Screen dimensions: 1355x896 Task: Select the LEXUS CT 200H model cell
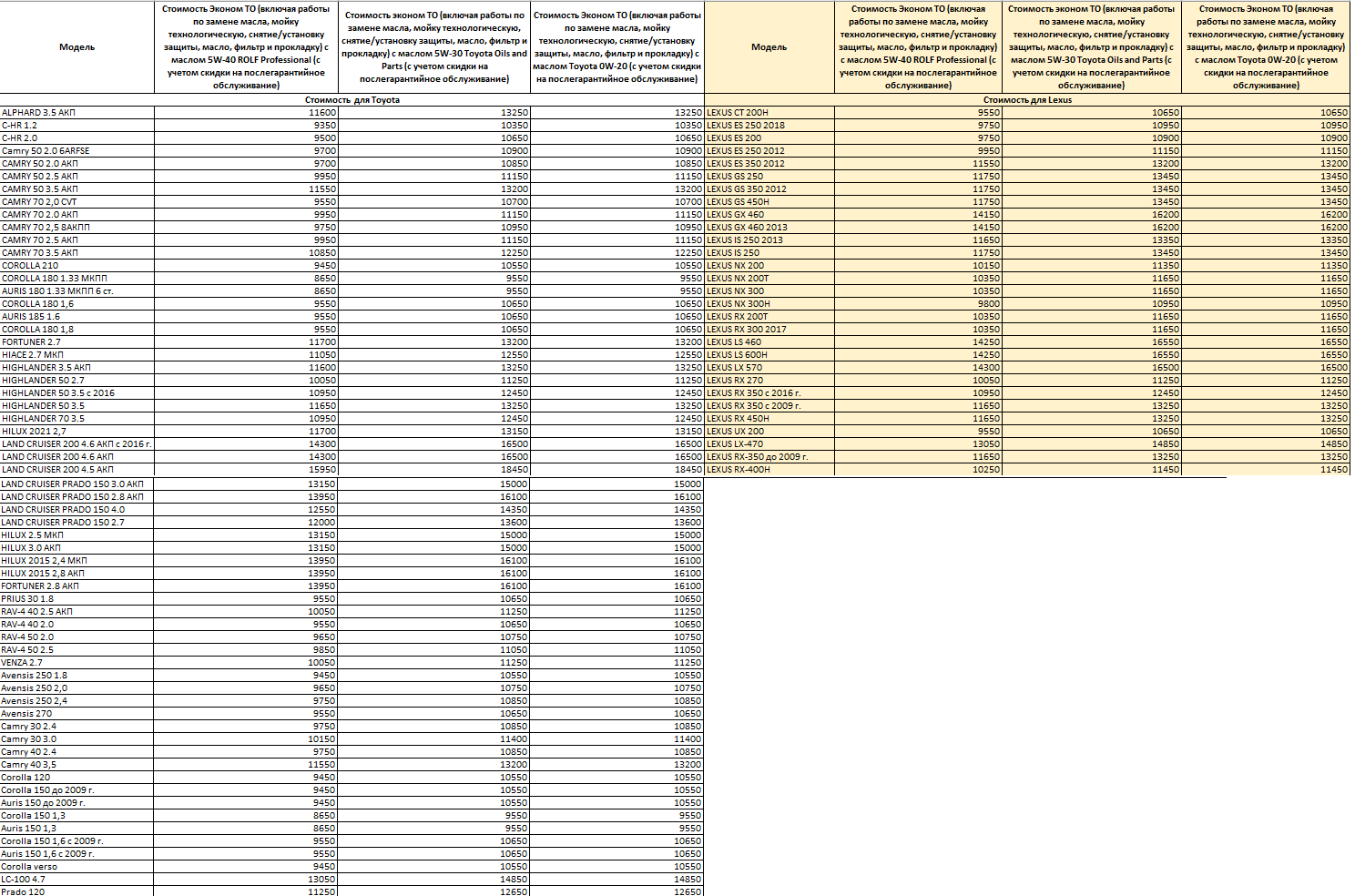pos(769,113)
